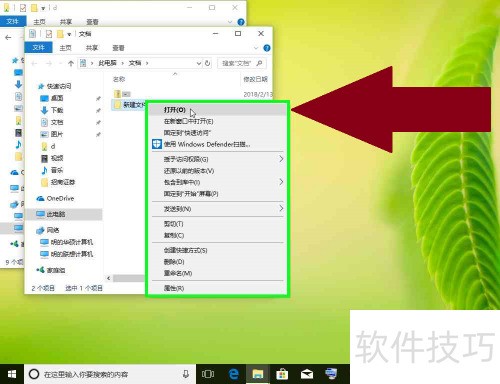Sort by the 名称 column header
Viewport: 500px width, 384px height.
[119, 79]
